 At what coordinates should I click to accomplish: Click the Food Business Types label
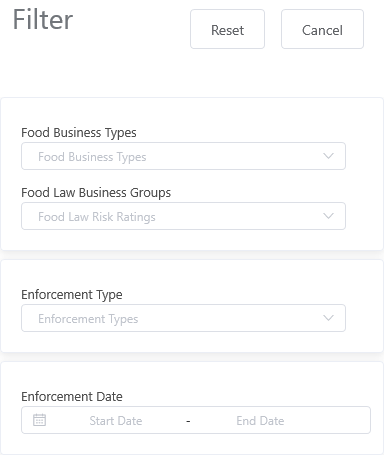tap(79, 133)
